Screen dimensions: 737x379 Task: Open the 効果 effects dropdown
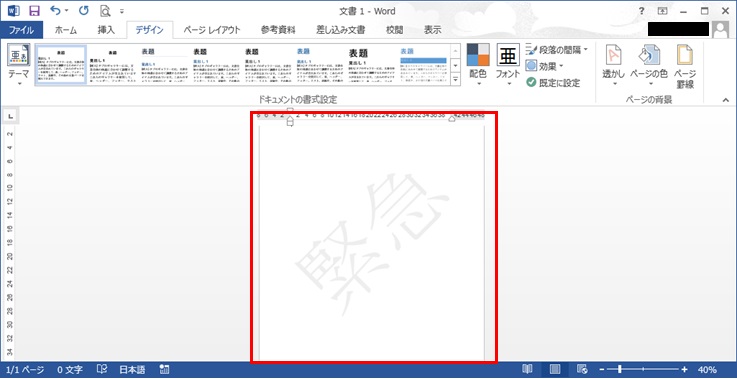[x=544, y=66]
